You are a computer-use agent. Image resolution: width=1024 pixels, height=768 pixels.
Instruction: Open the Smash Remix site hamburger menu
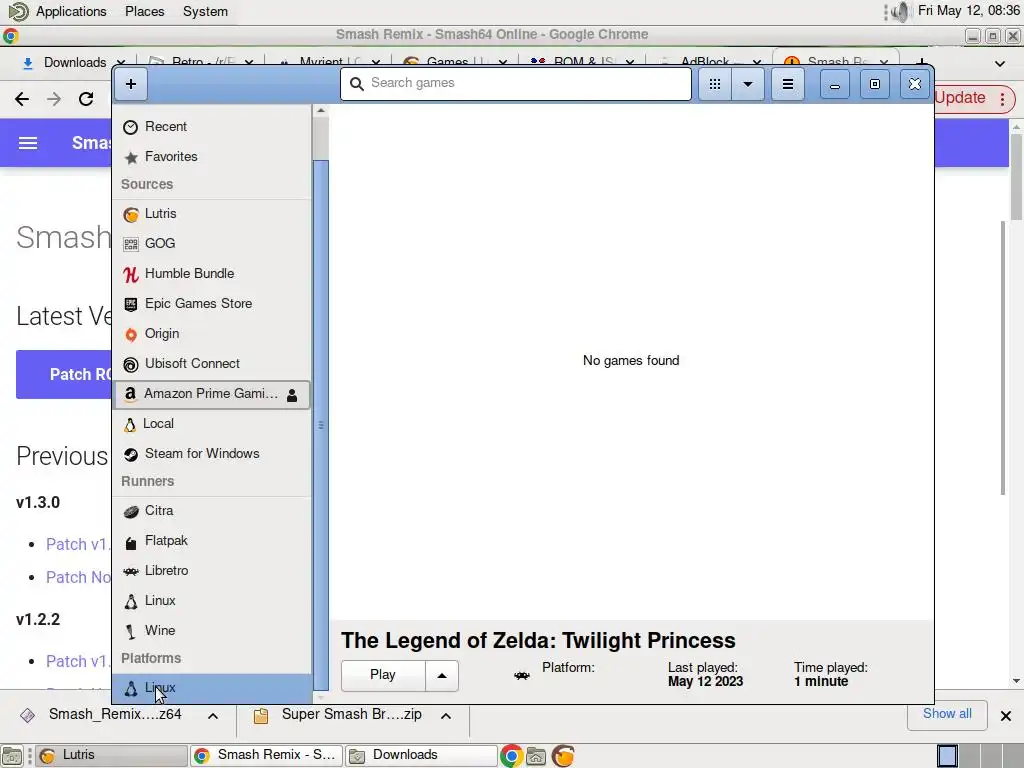tap(27, 143)
